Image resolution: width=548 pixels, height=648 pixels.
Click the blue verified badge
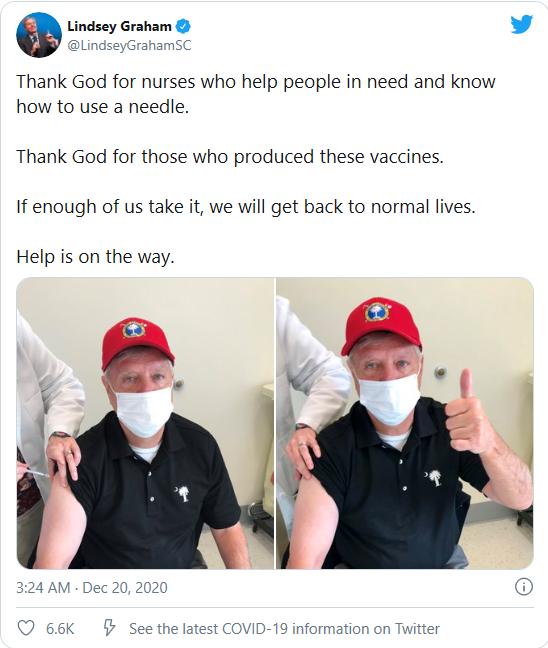[183, 26]
